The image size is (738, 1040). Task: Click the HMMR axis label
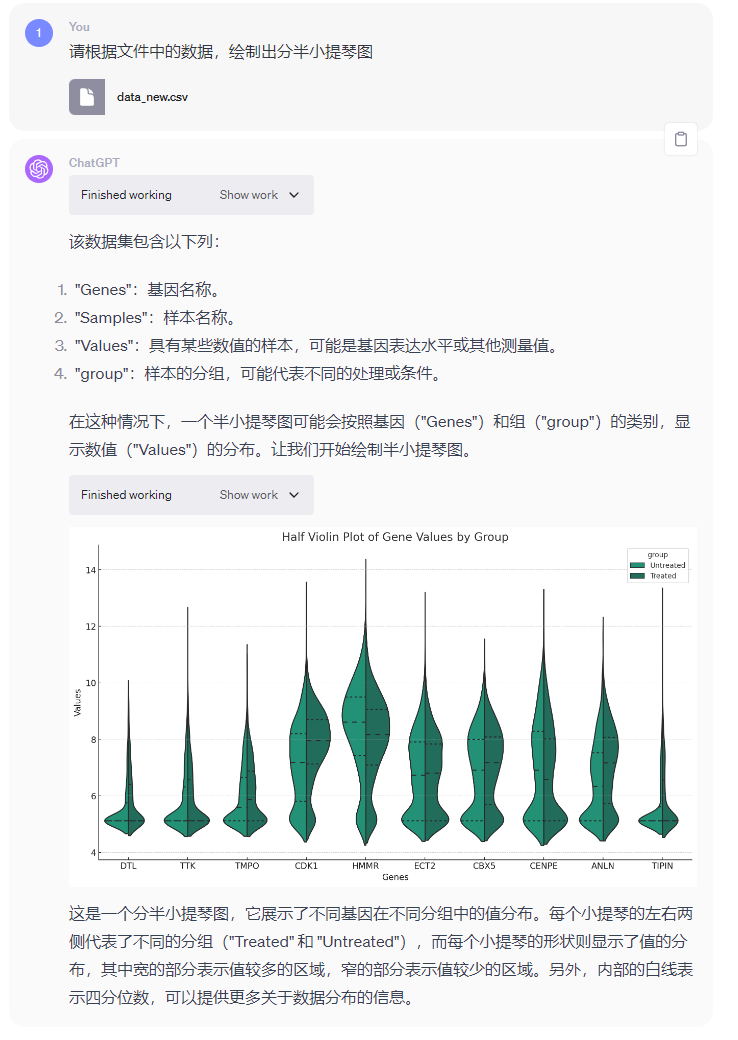[x=365, y=866]
